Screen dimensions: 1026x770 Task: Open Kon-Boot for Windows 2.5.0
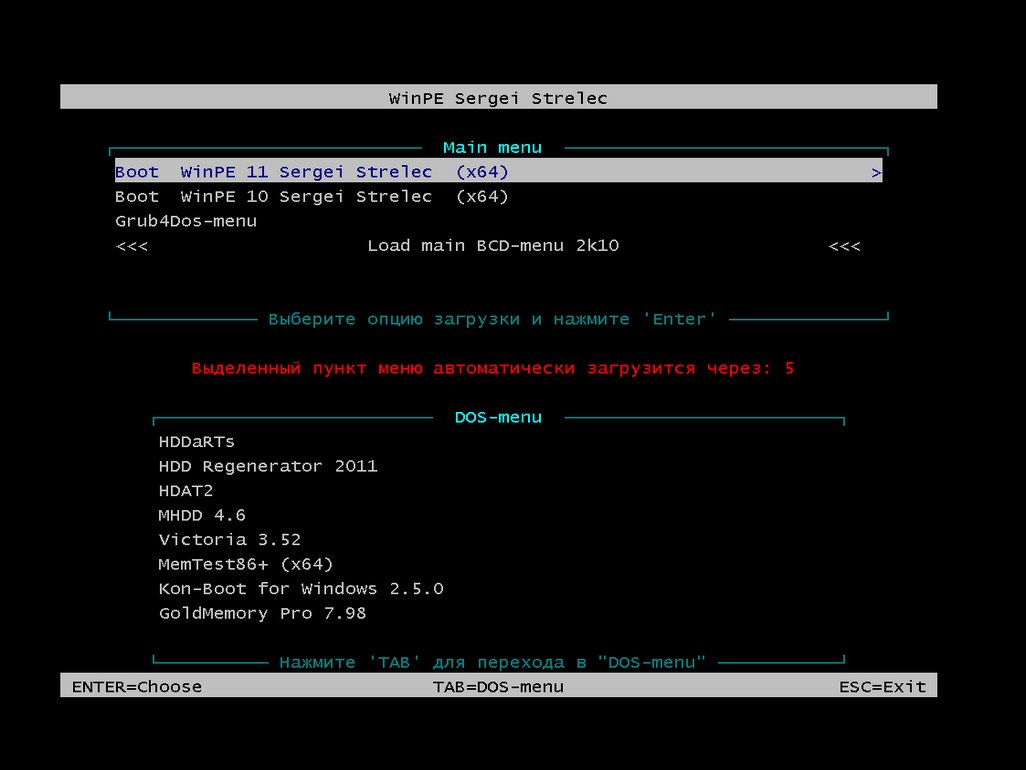click(x=301, y=589)
